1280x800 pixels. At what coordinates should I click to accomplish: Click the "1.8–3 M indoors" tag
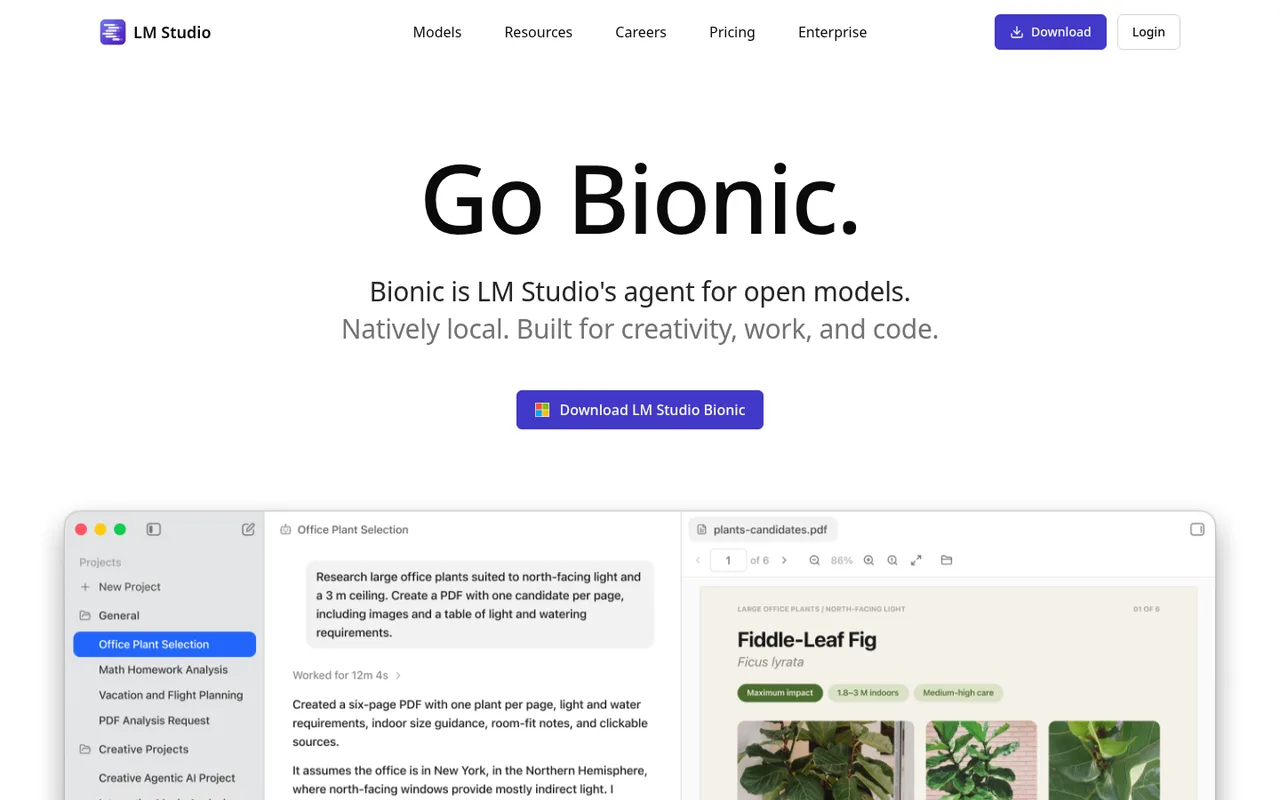click(868, 693)
